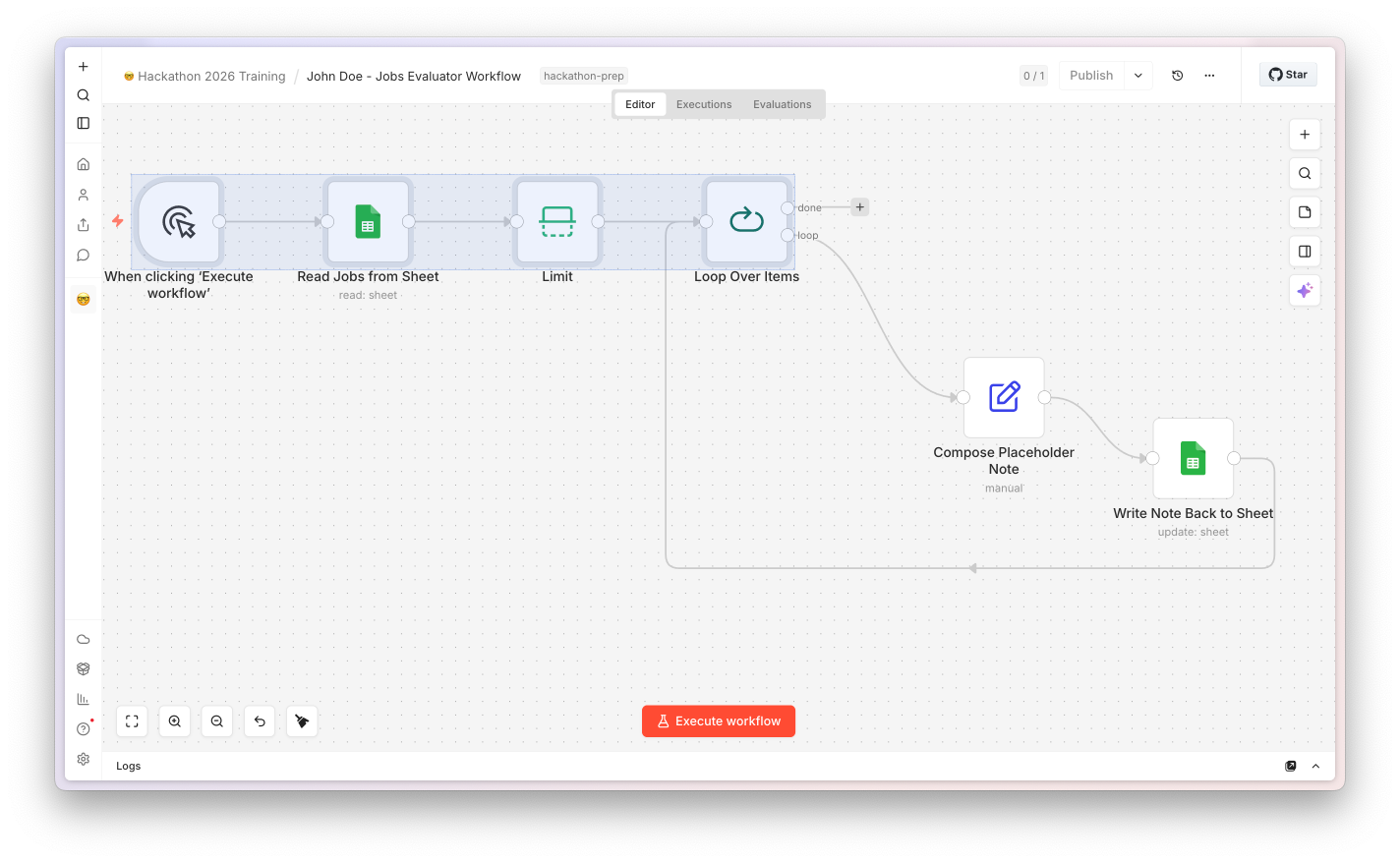Open the three-dots more options menu
This screenshot has width=1400, height=863.
1209,76
